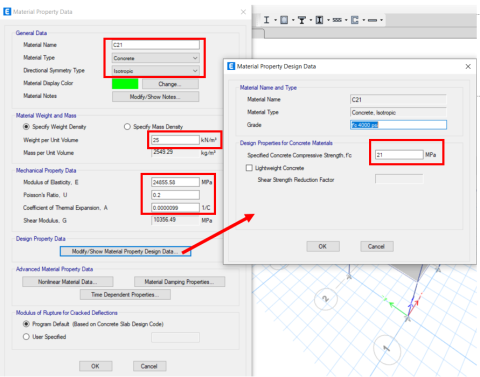The height and width of the screenshot is (377, 480).
Task: Click the steel I-beam design toolbar icon
Action: (266, 20)
